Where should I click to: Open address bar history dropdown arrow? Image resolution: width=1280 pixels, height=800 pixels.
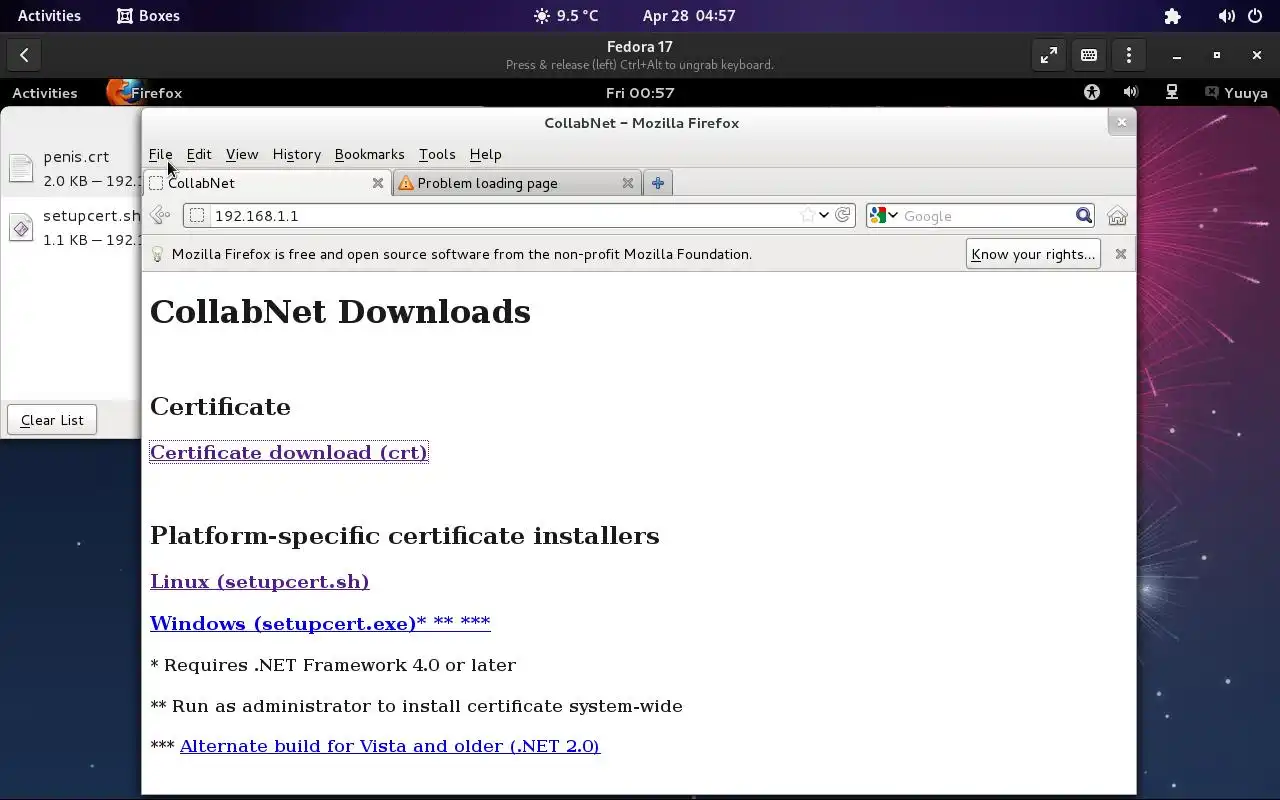click(824, 215)
